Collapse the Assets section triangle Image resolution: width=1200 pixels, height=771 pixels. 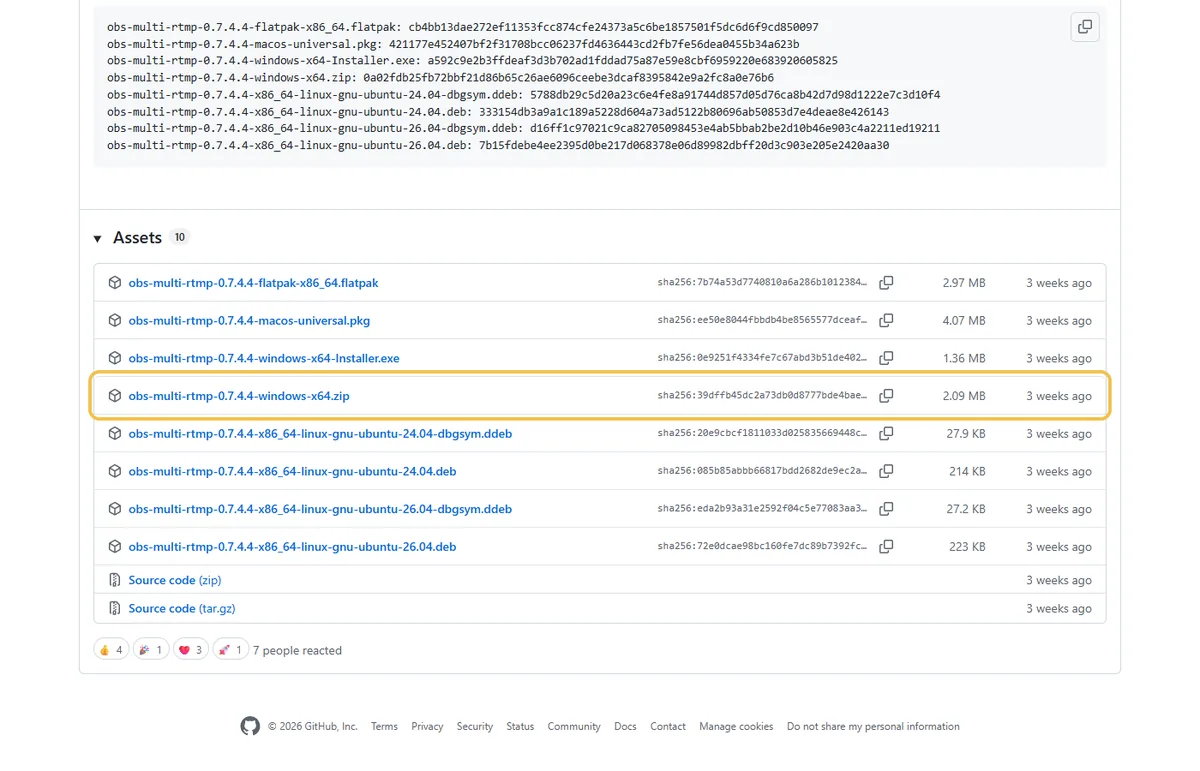[x=98, y=239]
